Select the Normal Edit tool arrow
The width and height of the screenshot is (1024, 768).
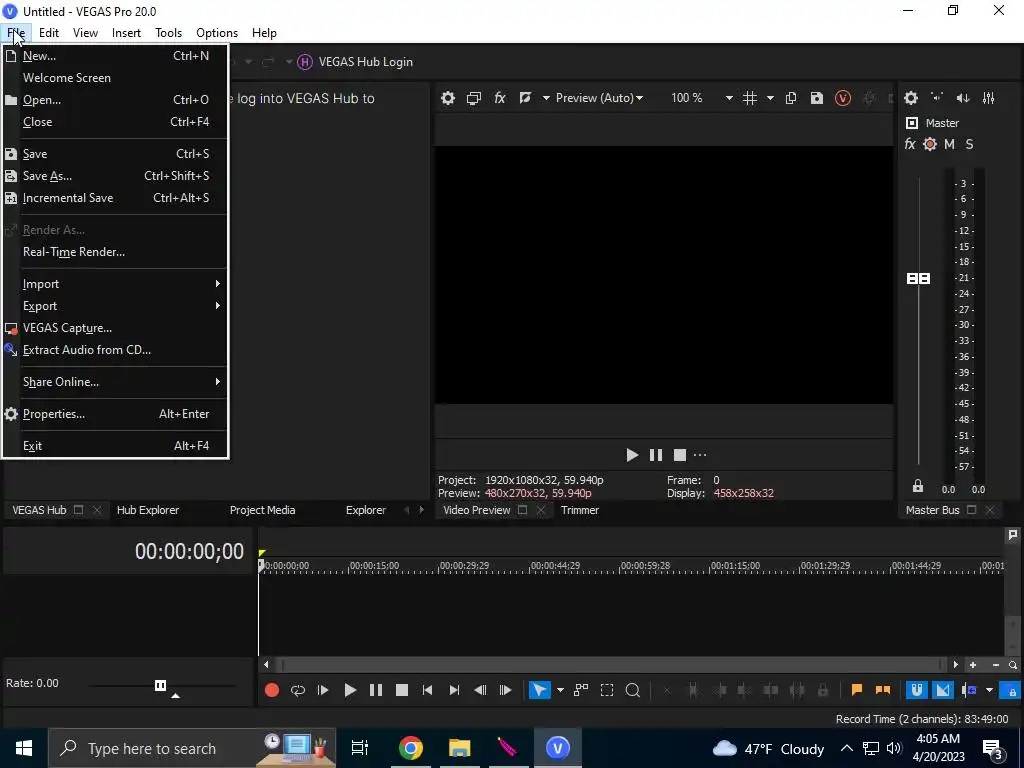(x=539, y=690)
